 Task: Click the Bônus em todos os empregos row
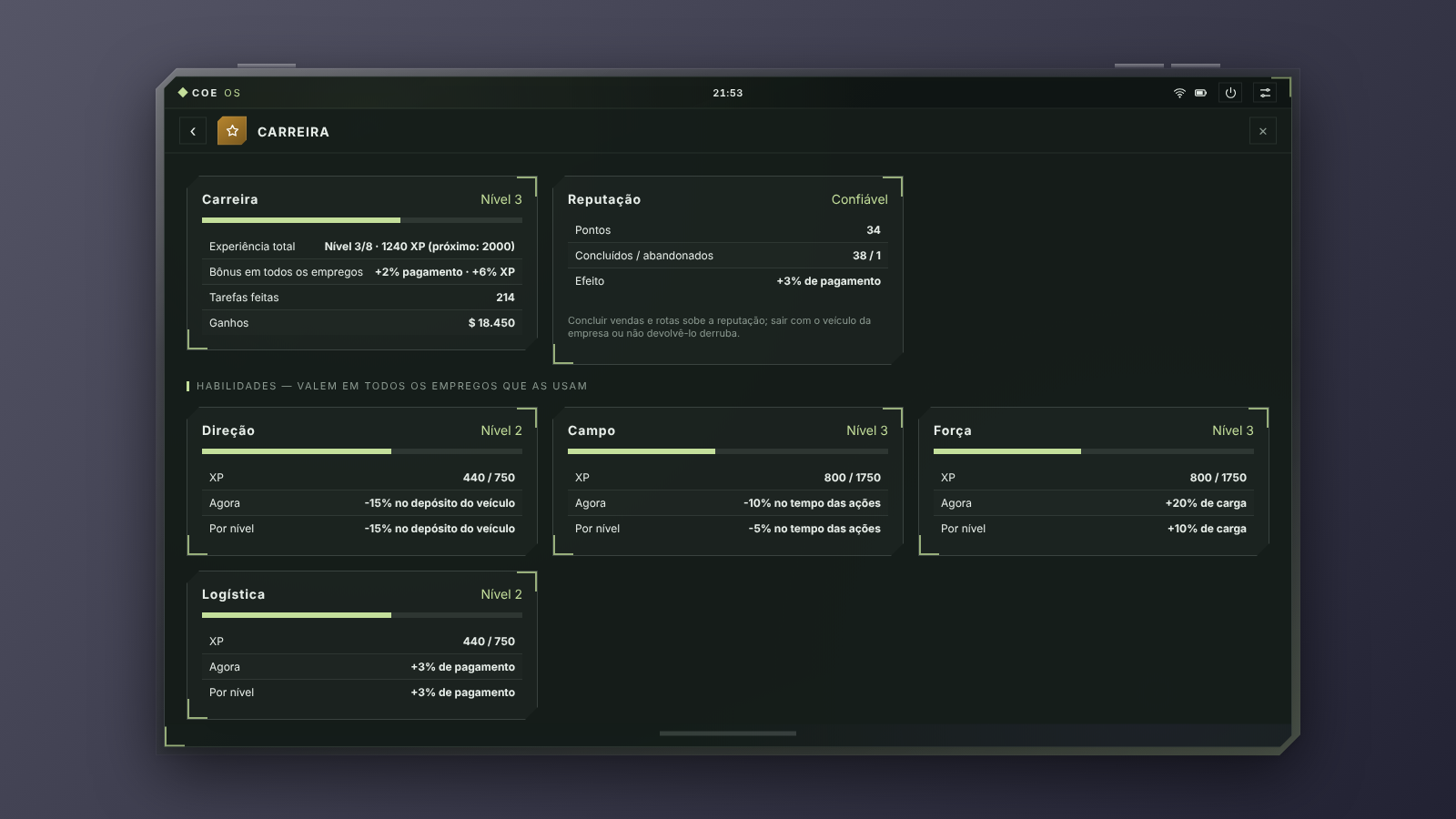[362, 272]
